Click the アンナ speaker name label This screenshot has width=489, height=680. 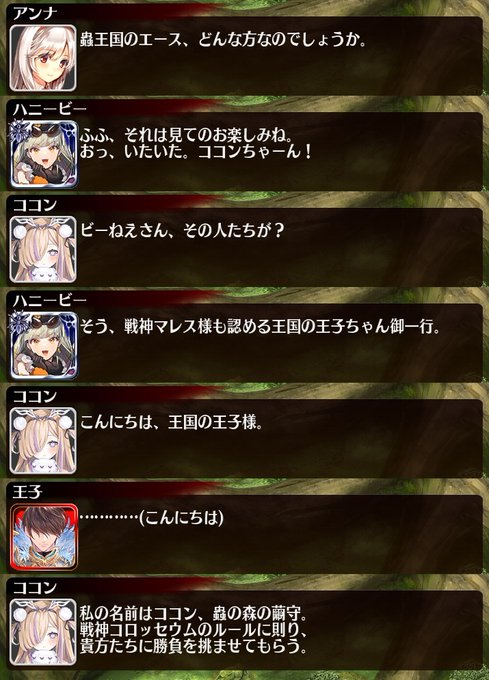pyautogui.click(x=35, y=13)
